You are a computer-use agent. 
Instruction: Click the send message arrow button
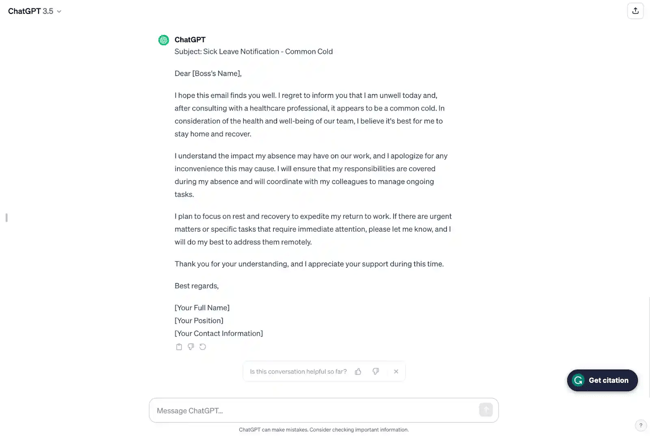point(486,410)
